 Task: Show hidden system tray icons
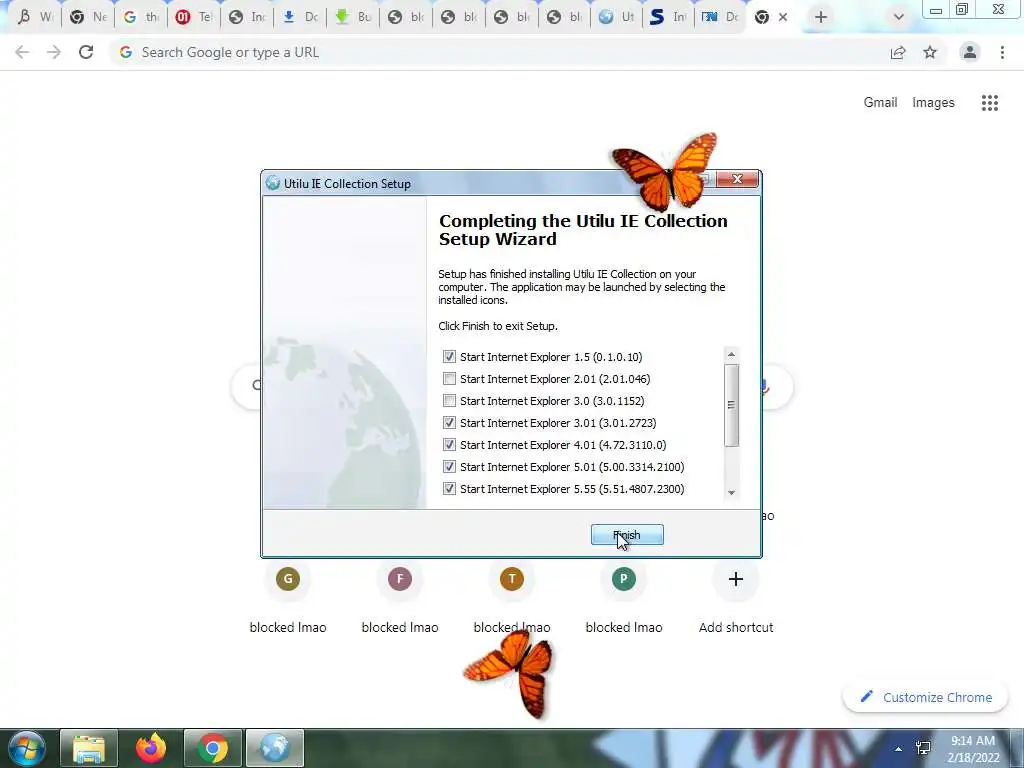pos(899,749)
